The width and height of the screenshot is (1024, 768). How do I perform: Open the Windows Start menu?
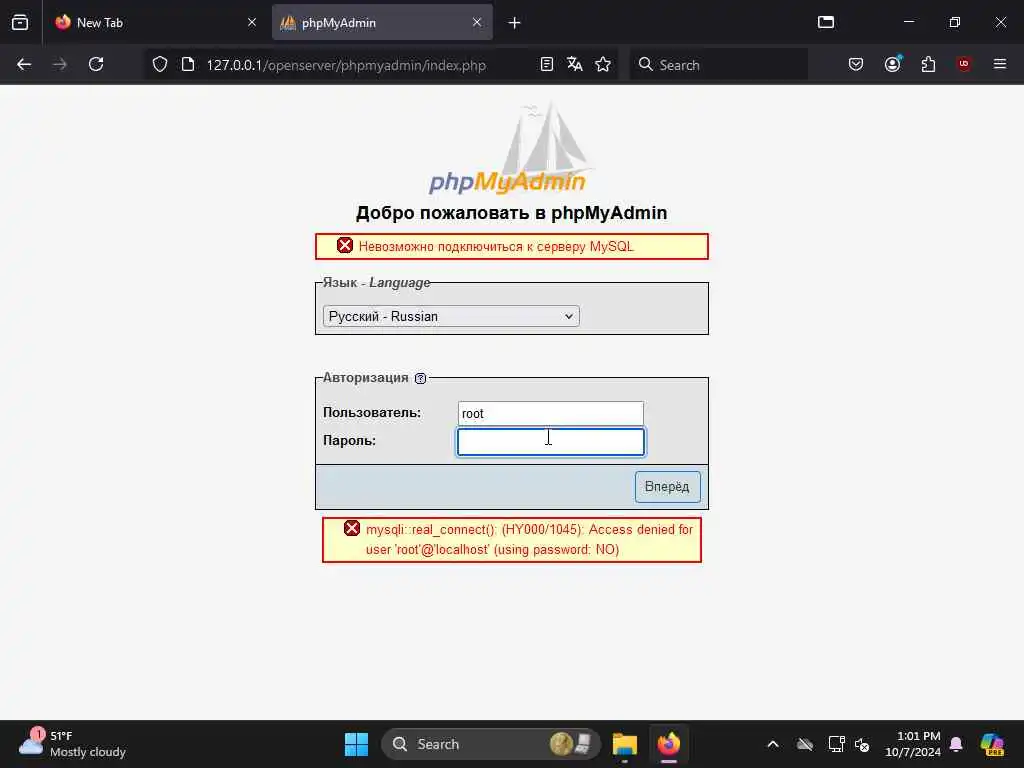pyautogui.click(x=357, y=744)
